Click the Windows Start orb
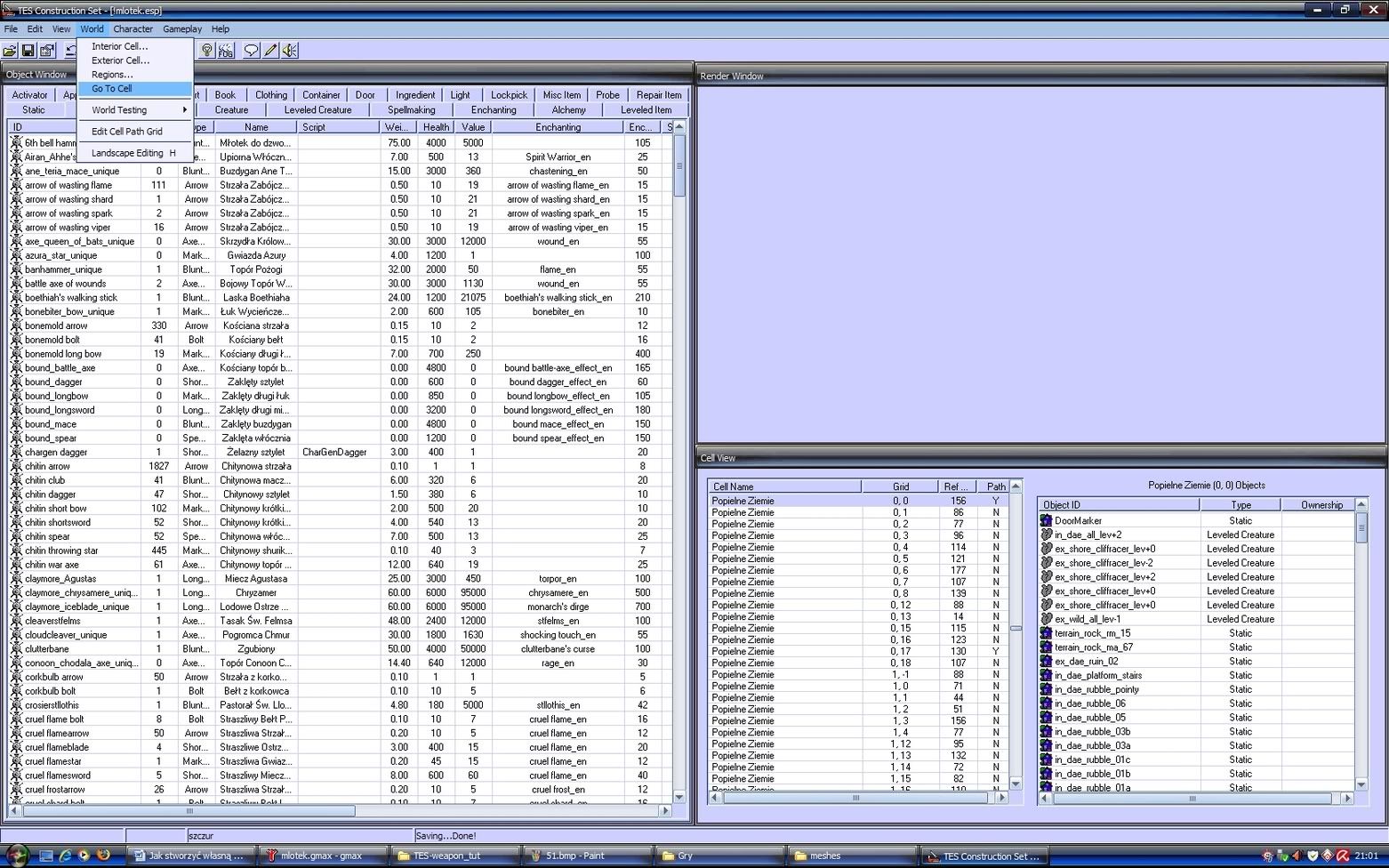Viewport: 1389px width, 868px height. (17, 856)
